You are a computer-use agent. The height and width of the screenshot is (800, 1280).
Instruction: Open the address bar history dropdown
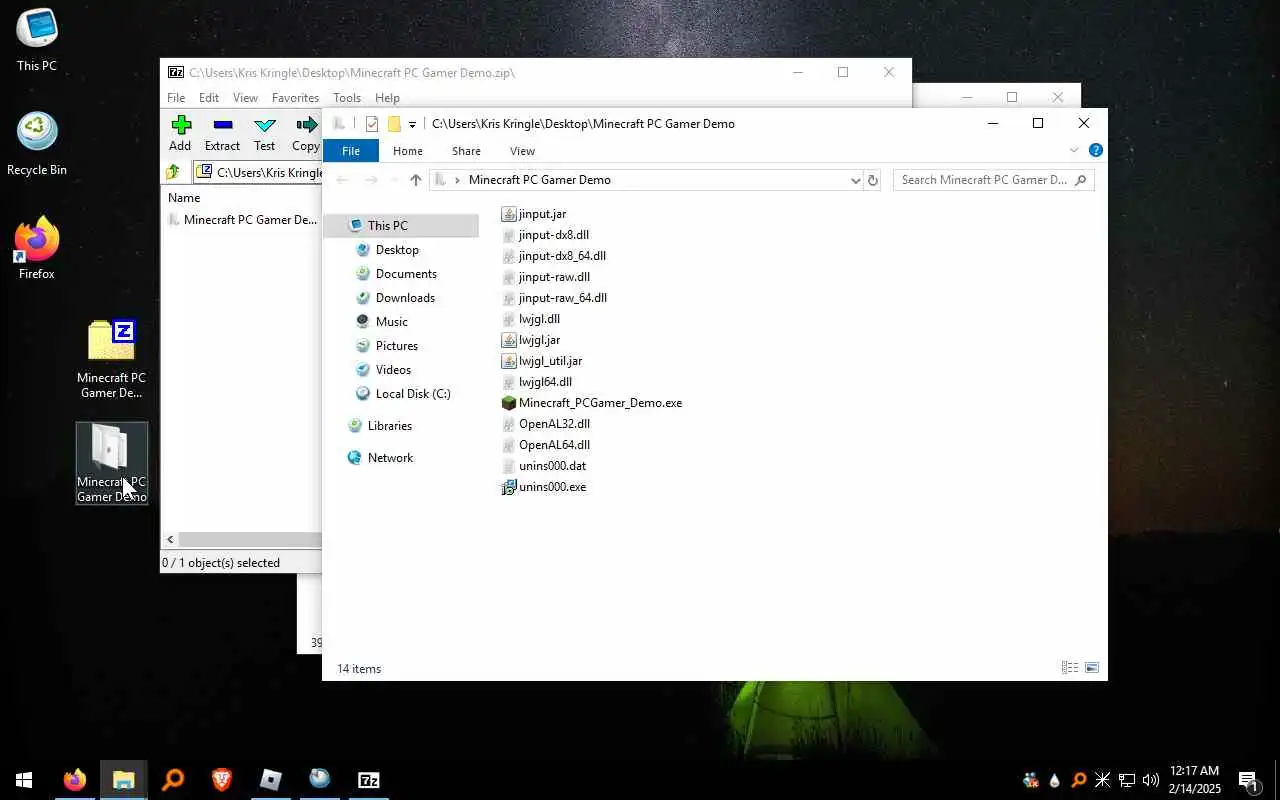pos(855,180)
